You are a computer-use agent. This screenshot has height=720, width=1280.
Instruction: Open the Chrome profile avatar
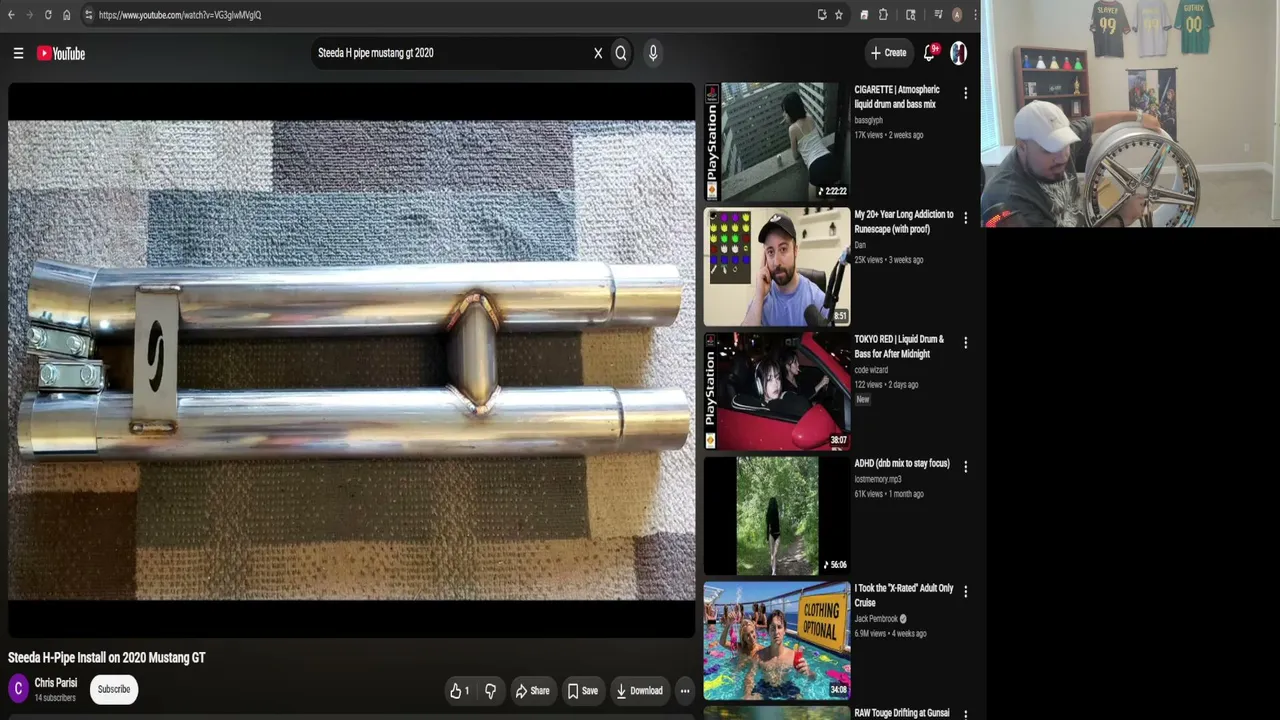click(x=957, y=15)
